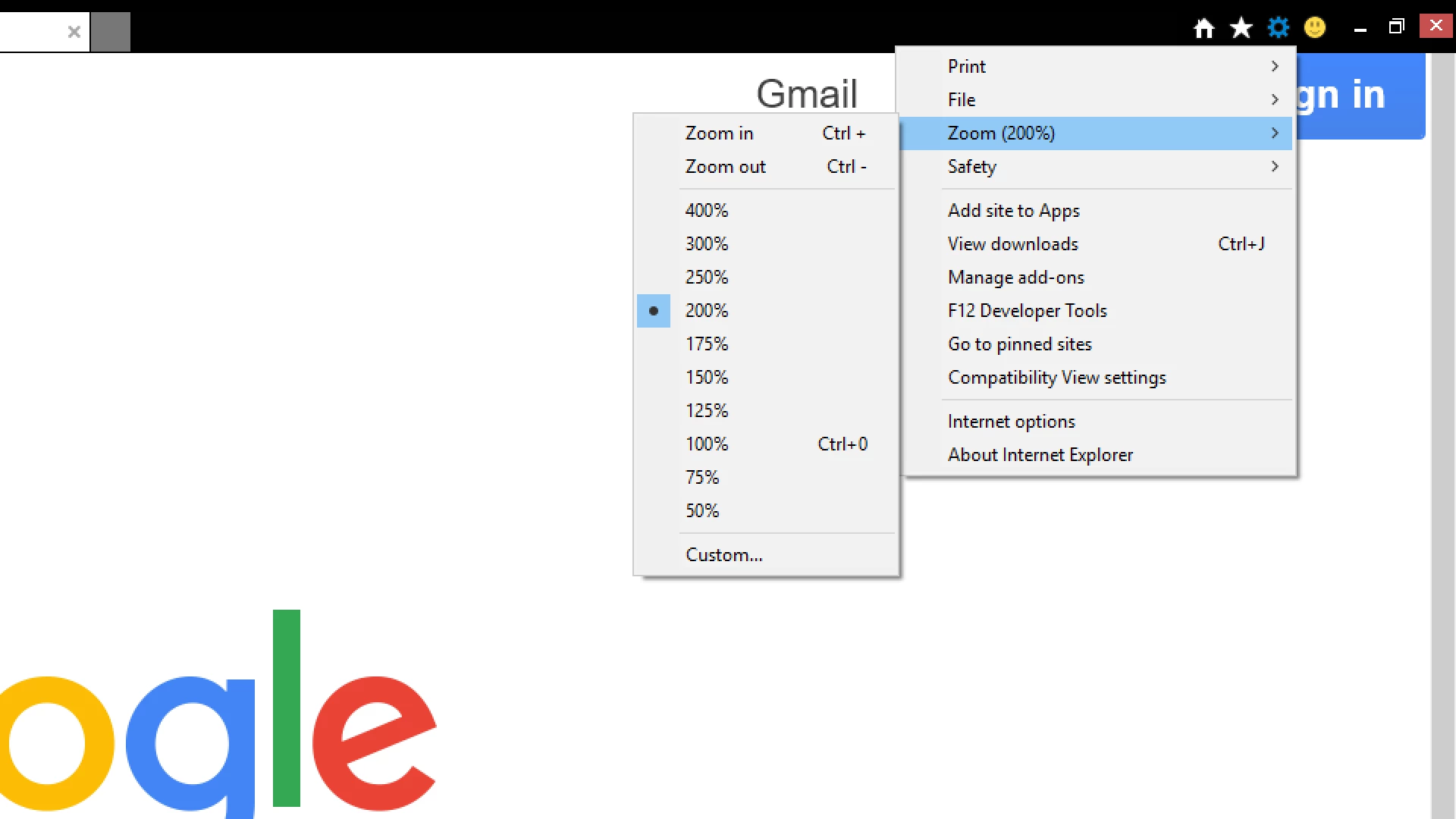Restore down the browser window
This screenshot has height=819, width=1456.
[x=1396, y=27]
